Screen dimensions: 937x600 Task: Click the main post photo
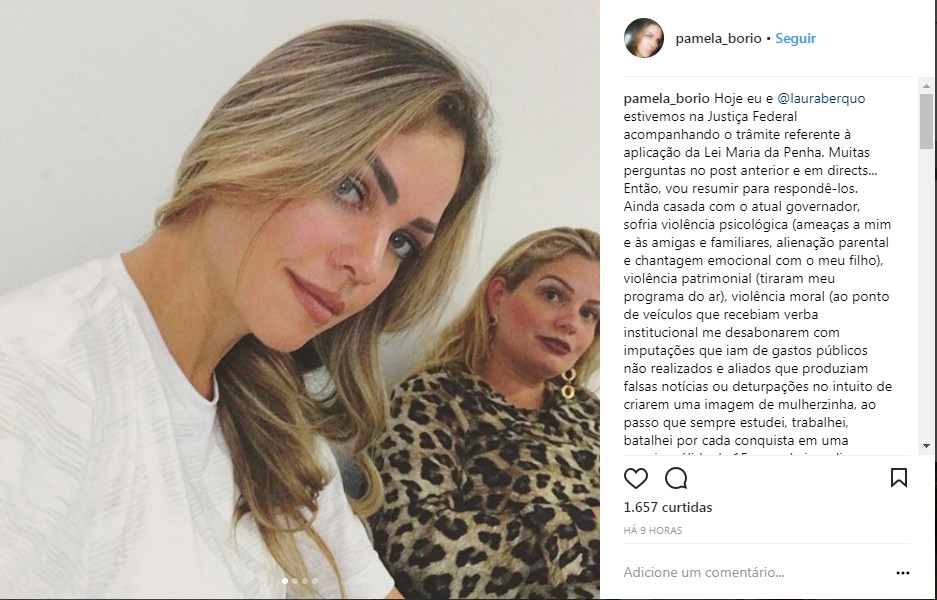click(x=299, y=299)
